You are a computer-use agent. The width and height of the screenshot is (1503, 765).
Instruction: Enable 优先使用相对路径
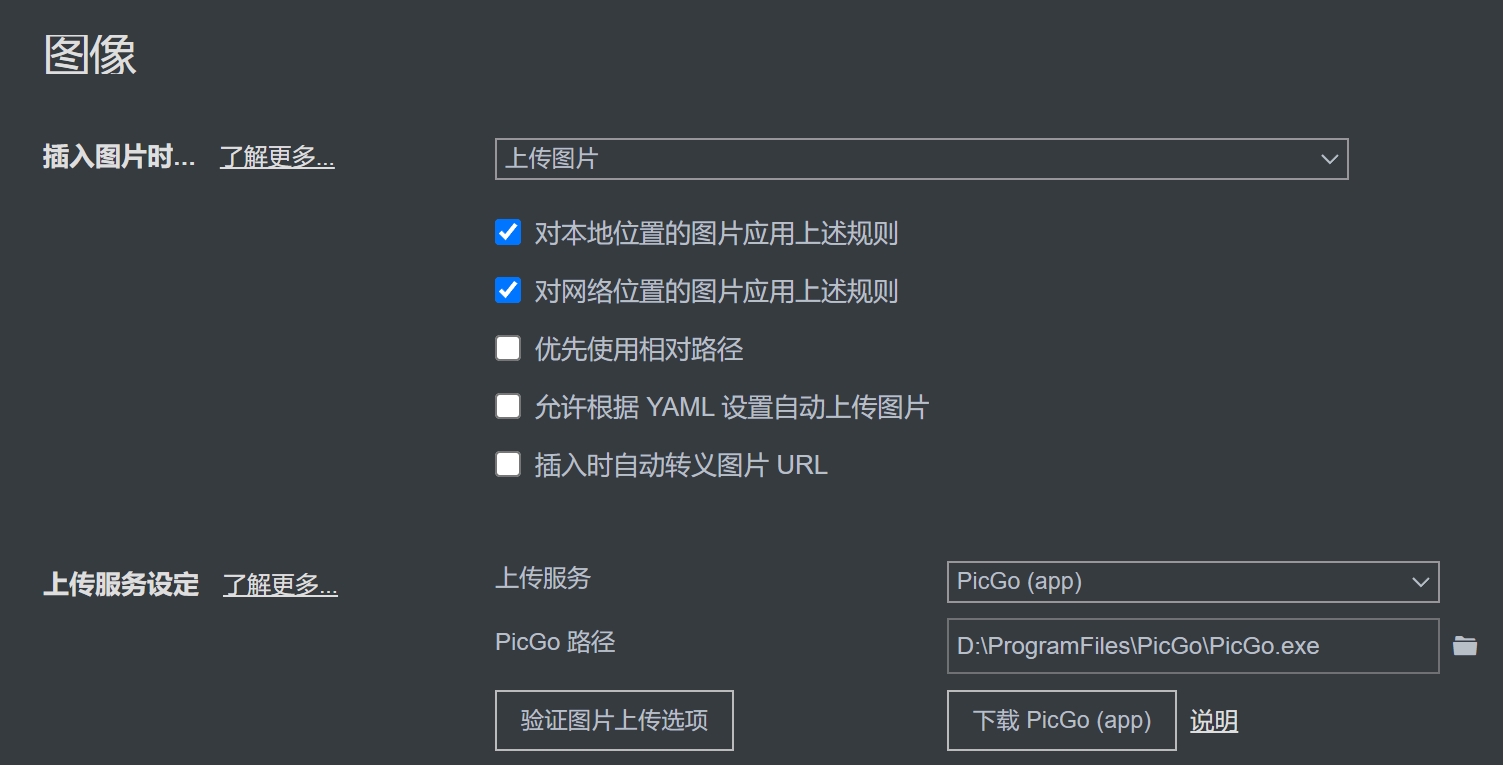pyautogui.click(x=508, y=347)
